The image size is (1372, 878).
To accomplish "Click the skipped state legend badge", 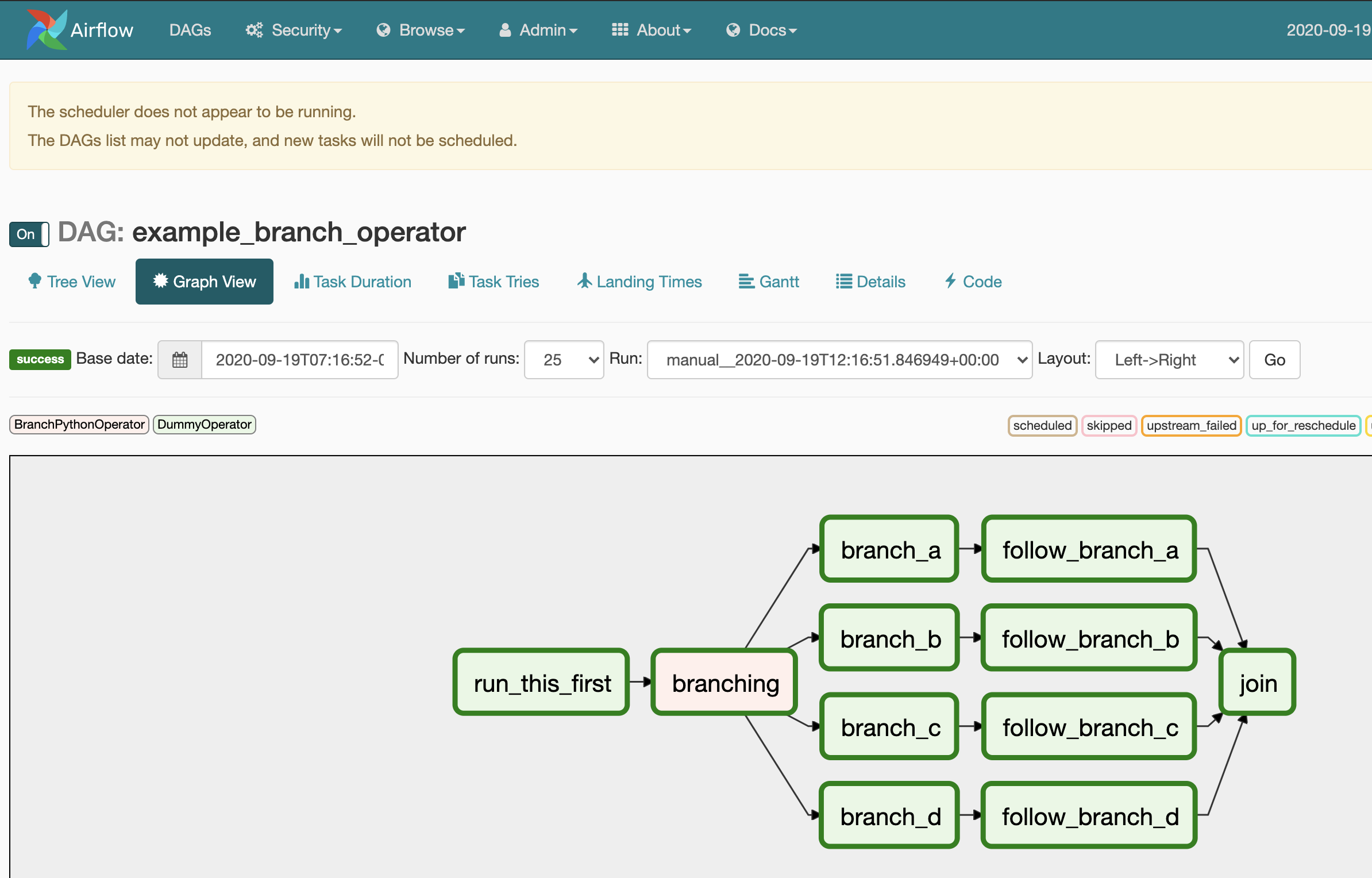I will (1108, 425).
